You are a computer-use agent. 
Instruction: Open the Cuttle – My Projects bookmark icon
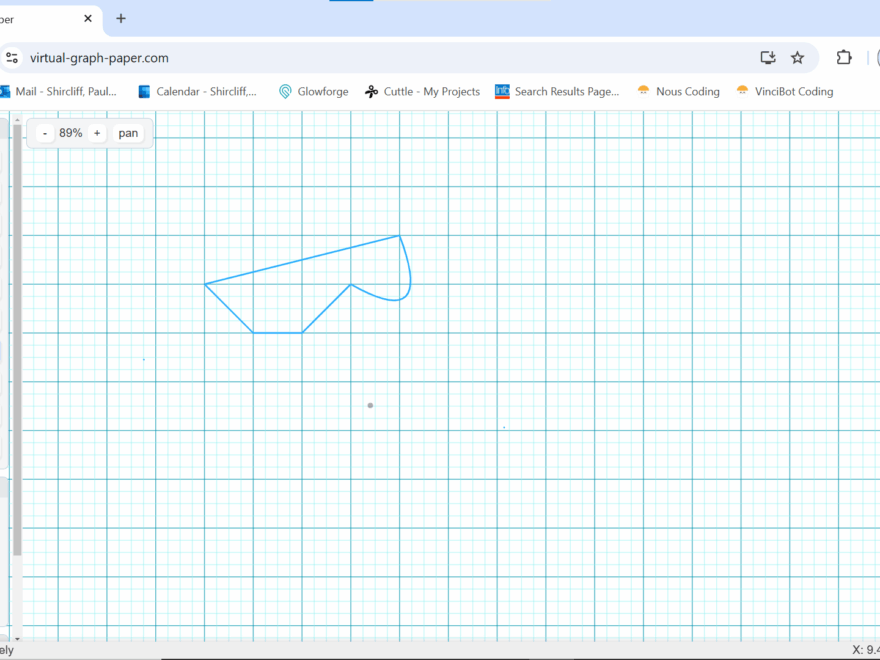coord(371,91)
